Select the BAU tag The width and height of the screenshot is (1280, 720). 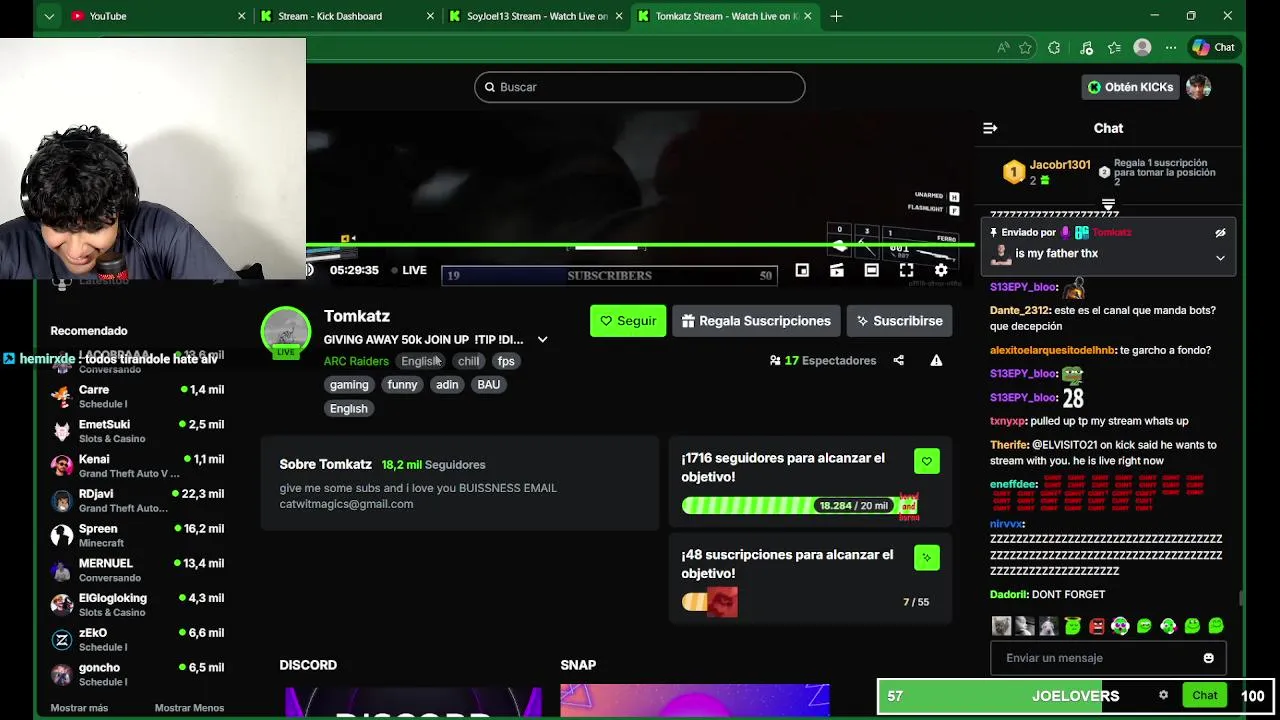click(x=489, y=385)
